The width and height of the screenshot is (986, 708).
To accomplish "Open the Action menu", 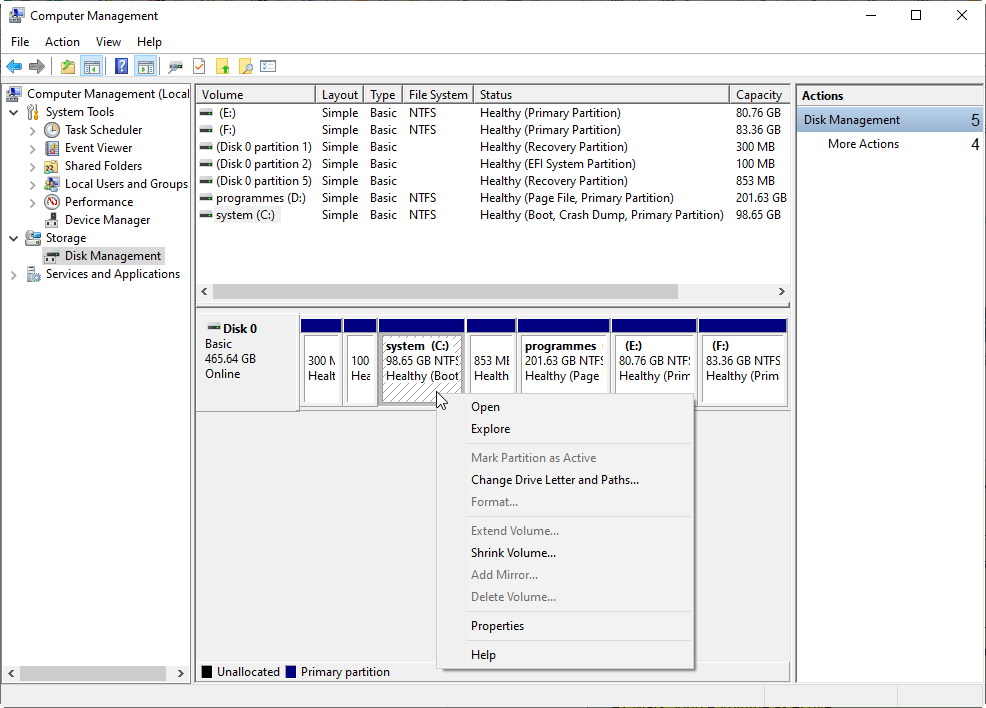I will [x=62, y=41].
